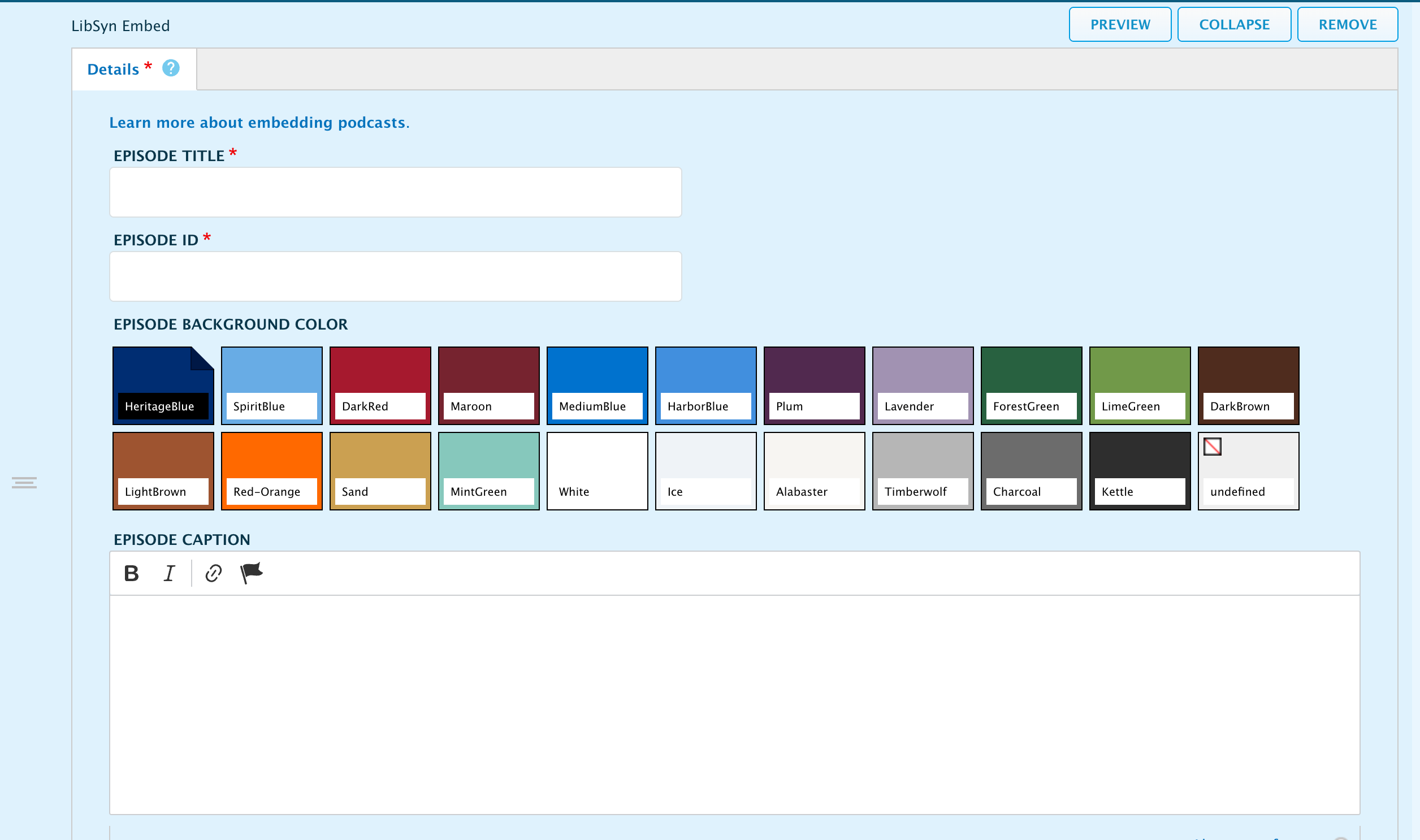Open Learn more about embedding podcasts link

click(x=259, y=122)
